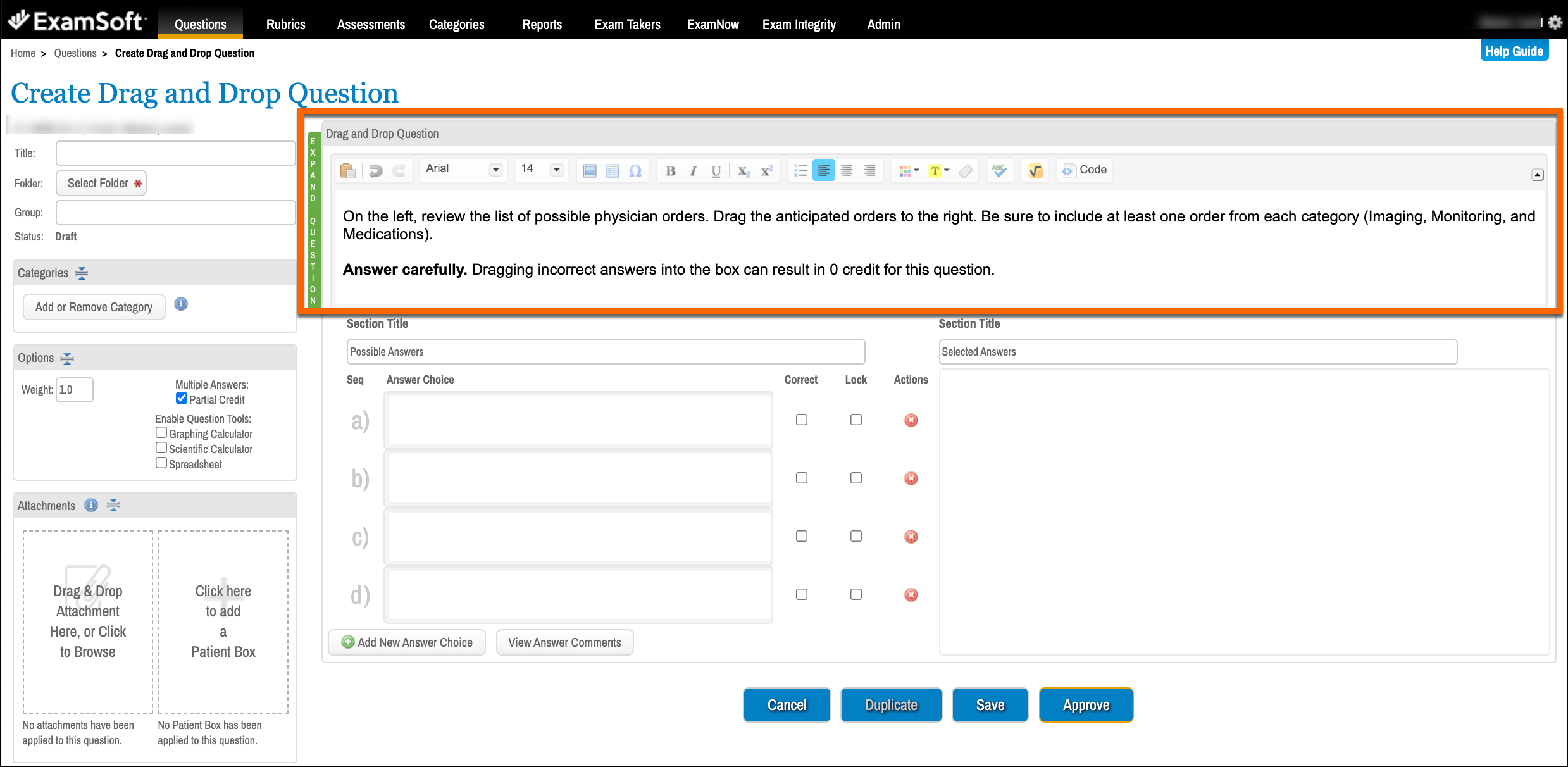Delete answer choice a) with its red X
The image size is (1568, 767).
911,420
